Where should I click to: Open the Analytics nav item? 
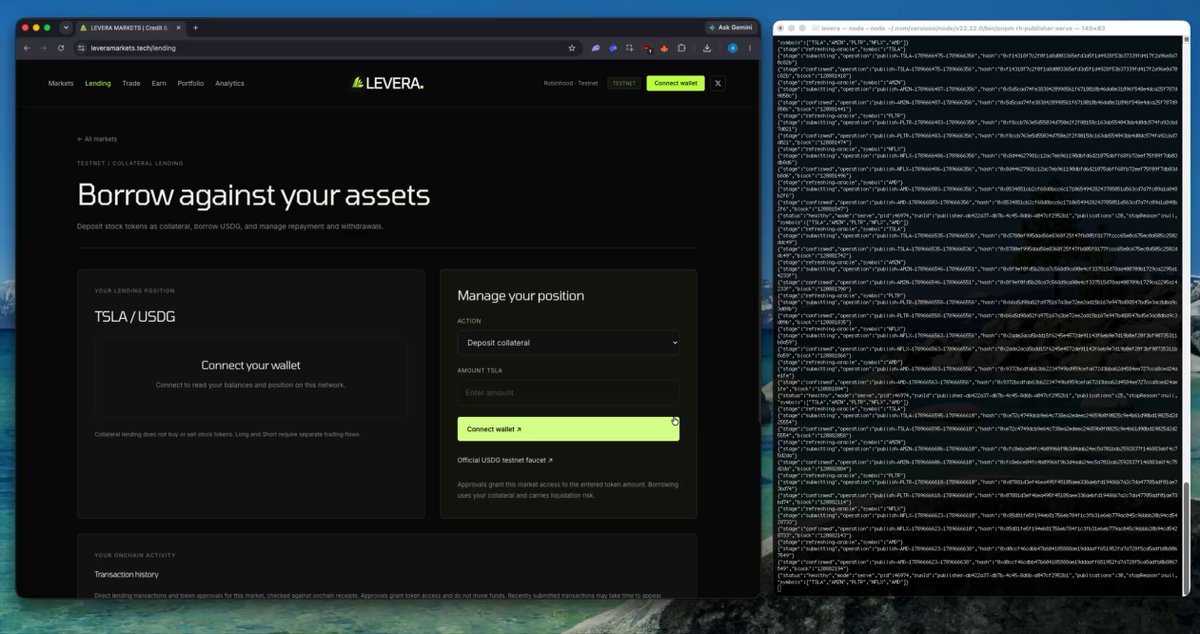pos(230,83)
